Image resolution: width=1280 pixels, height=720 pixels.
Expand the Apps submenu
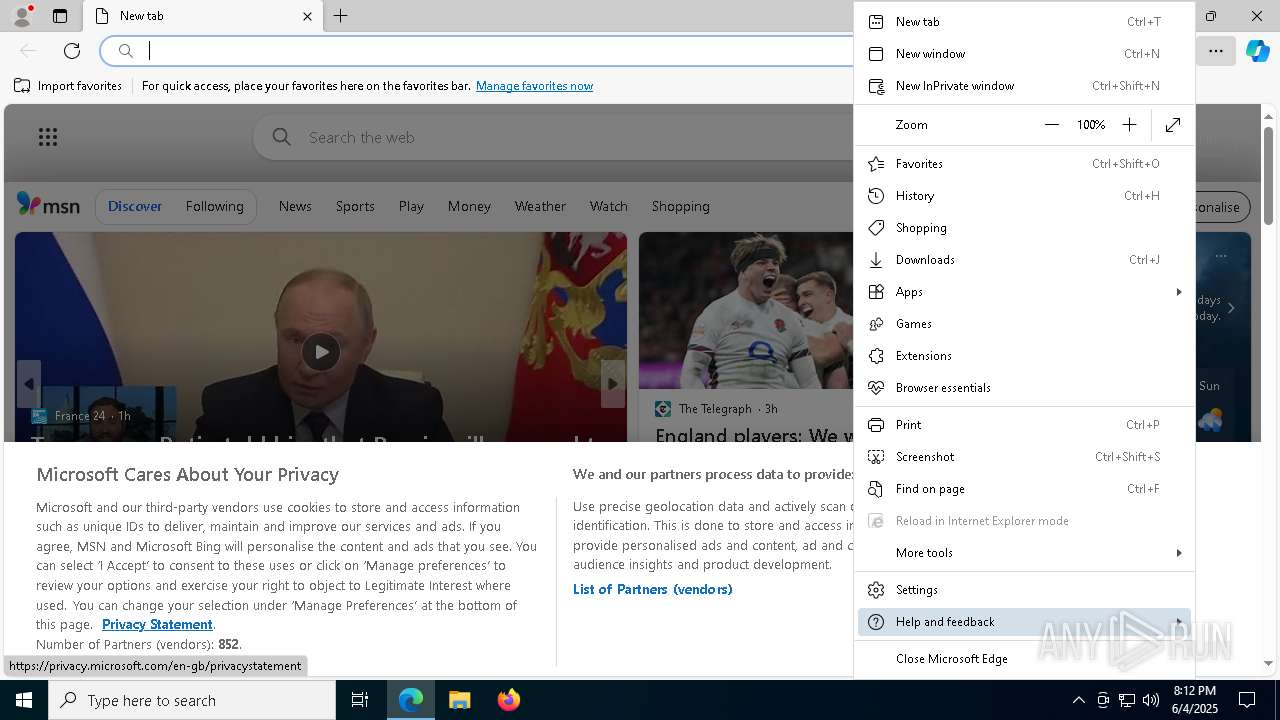point(1024,292)
